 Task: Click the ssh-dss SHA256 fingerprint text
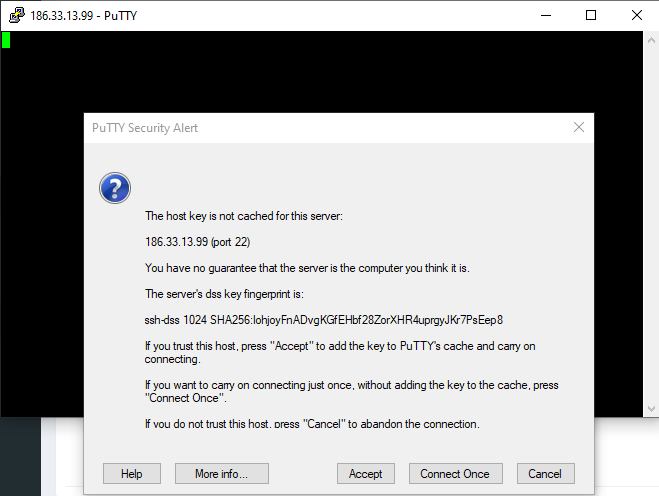tap(324, 320)
